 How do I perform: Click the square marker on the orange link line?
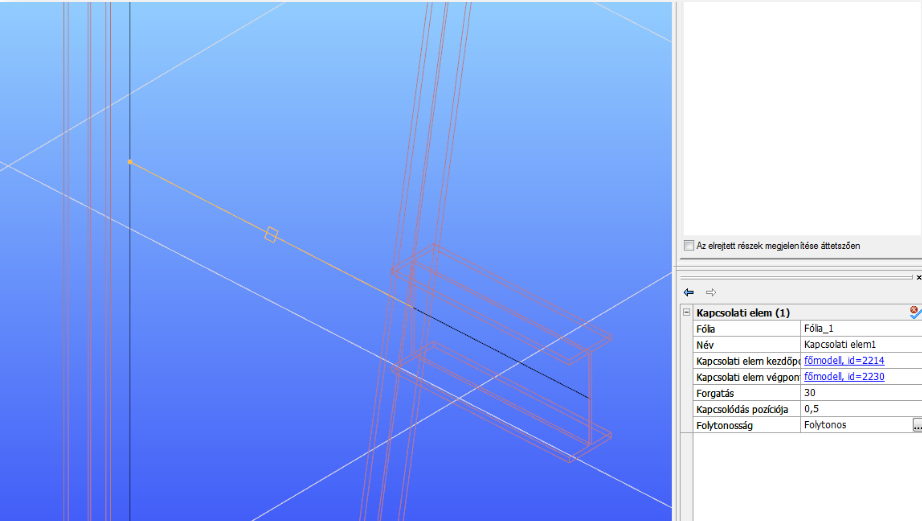point(271,235)
